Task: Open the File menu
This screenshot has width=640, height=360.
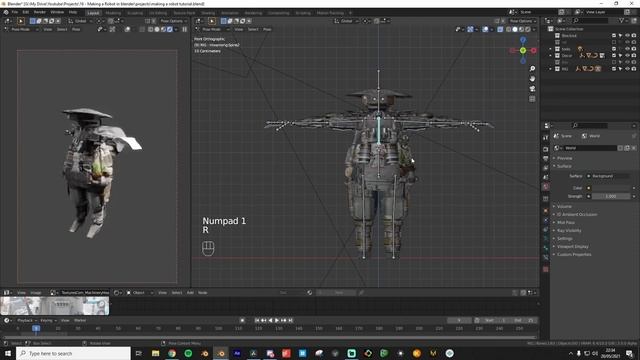Action: click(15, 12)
